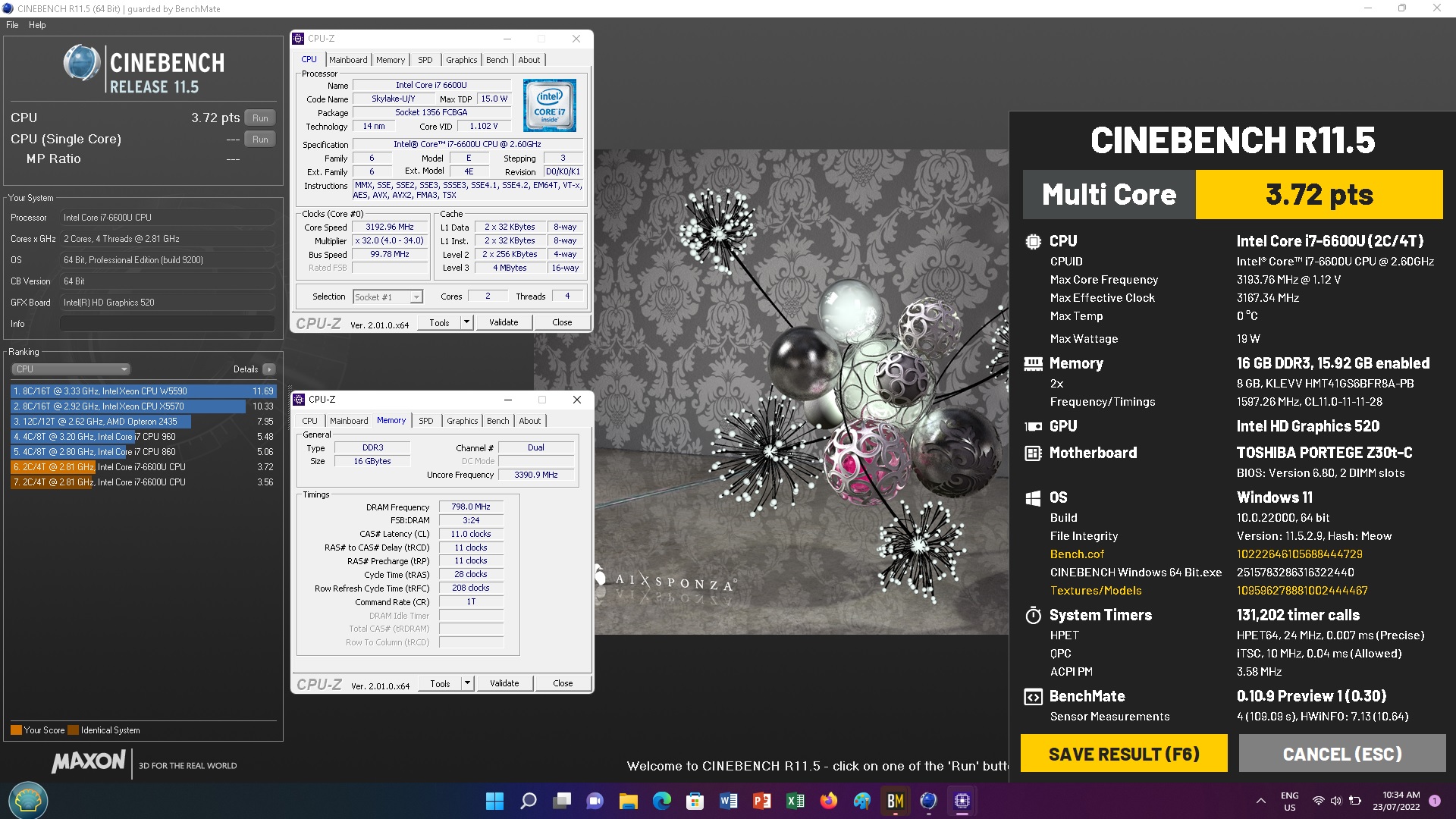Click Close button in upper CPU-Z window
1456x819 pixels.
click(x=562, y=322)
